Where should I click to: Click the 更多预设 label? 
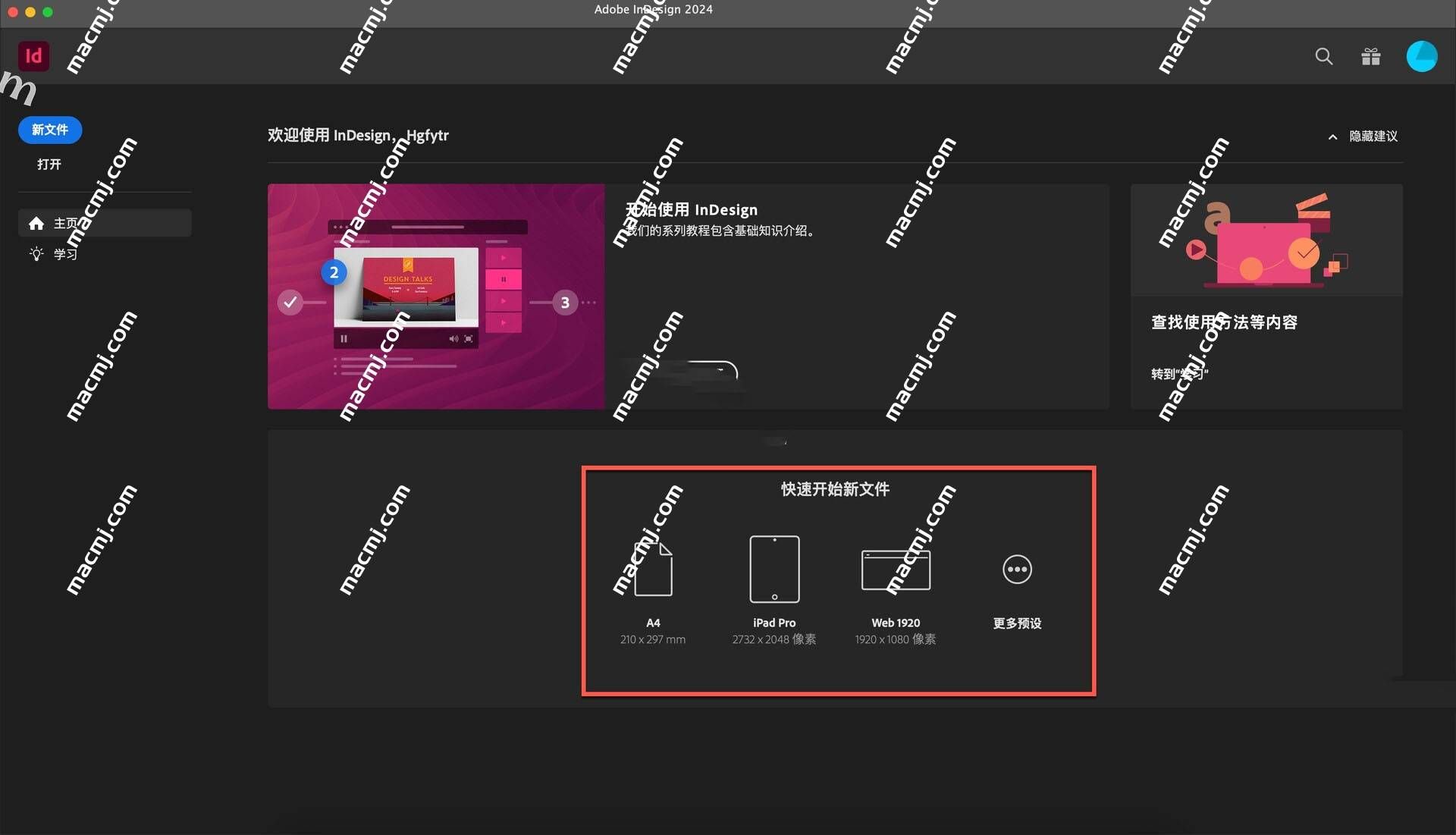point(1017,623)
